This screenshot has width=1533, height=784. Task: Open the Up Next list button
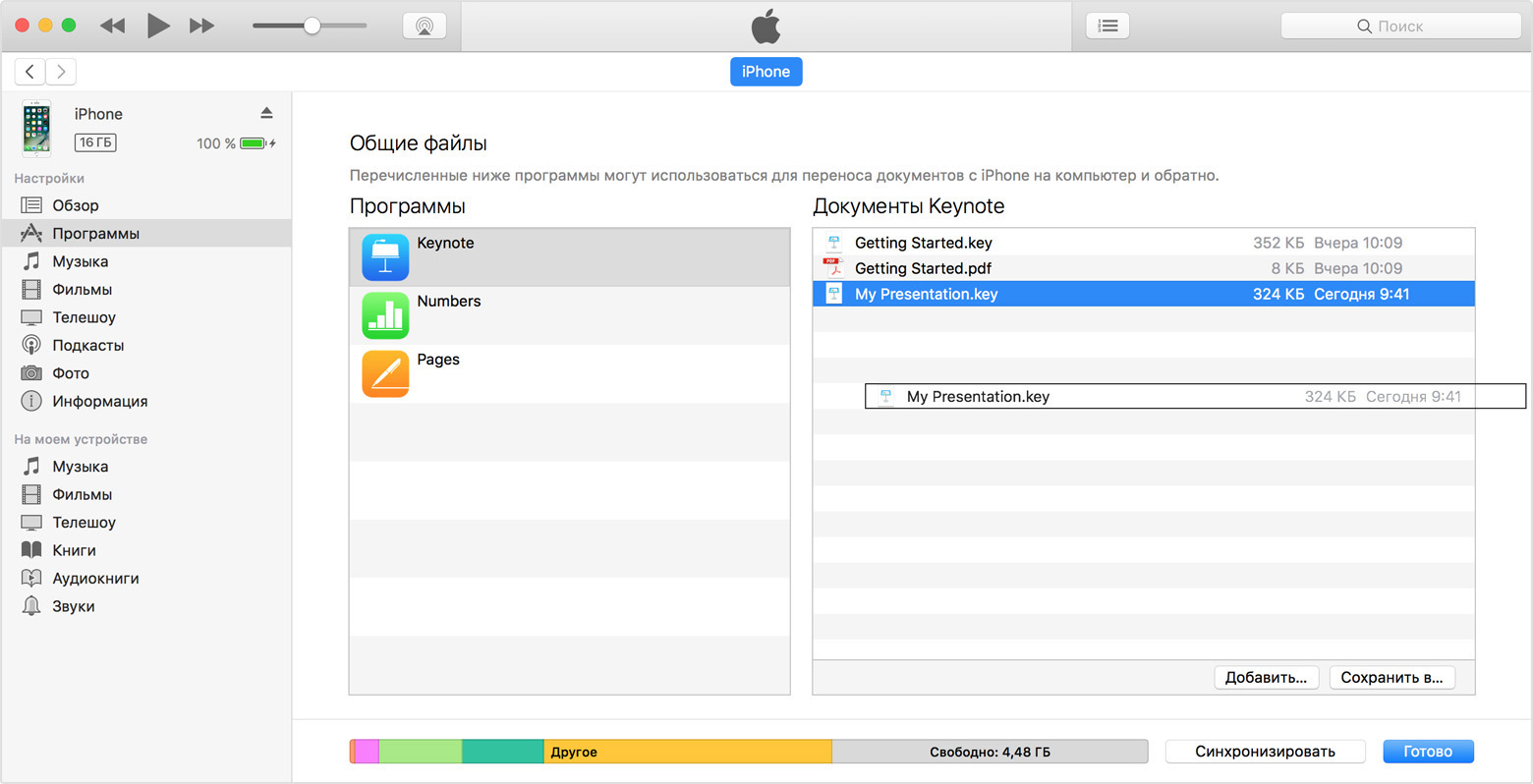point(1107,26)
